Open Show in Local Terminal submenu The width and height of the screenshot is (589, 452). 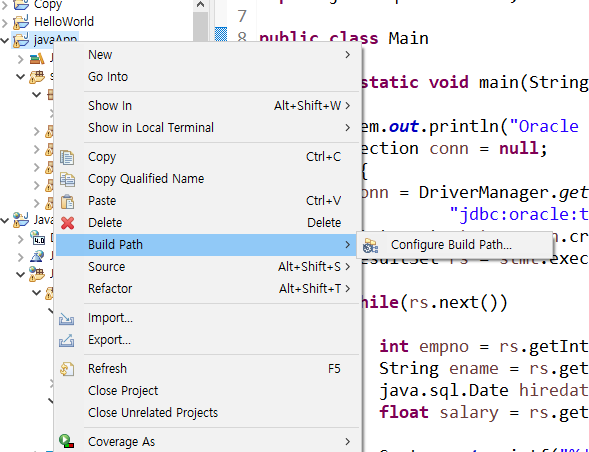click(208, 128)
